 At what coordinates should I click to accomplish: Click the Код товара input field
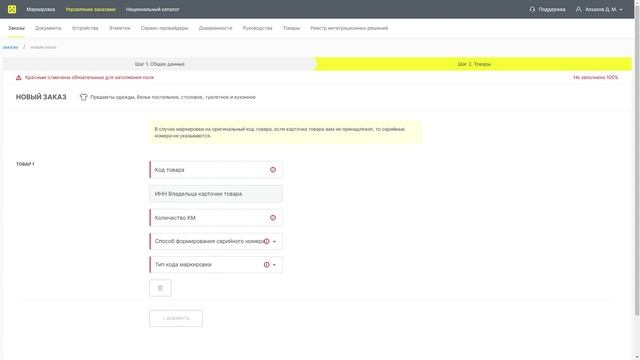[216, 169]
